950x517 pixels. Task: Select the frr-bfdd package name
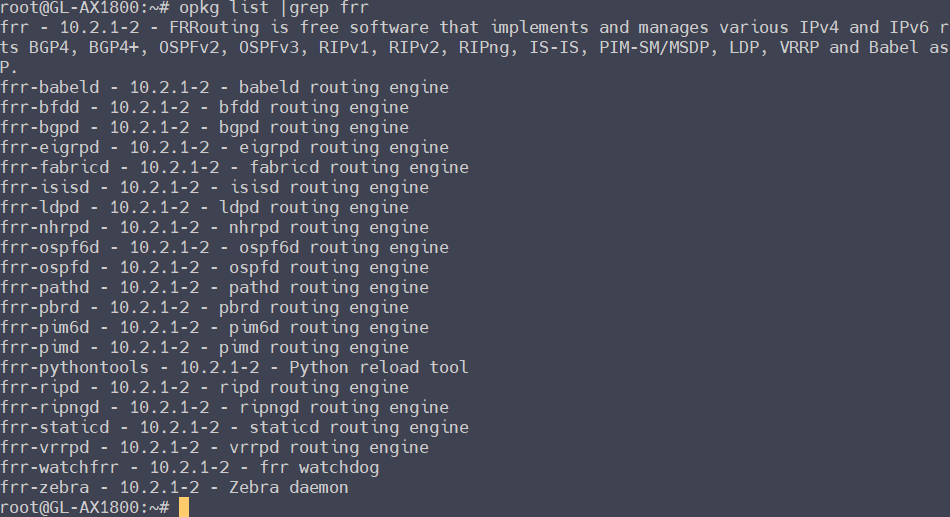point(44,108)
